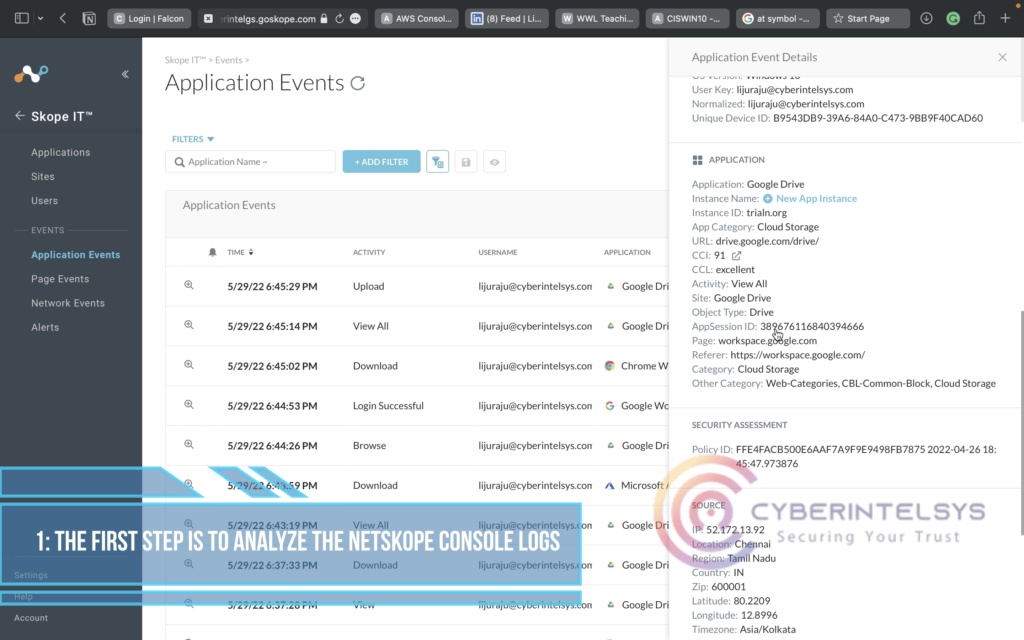Click the ACTIVITY column header
The width and height of the screenshot is (1024, 640).
coord(369,252)
